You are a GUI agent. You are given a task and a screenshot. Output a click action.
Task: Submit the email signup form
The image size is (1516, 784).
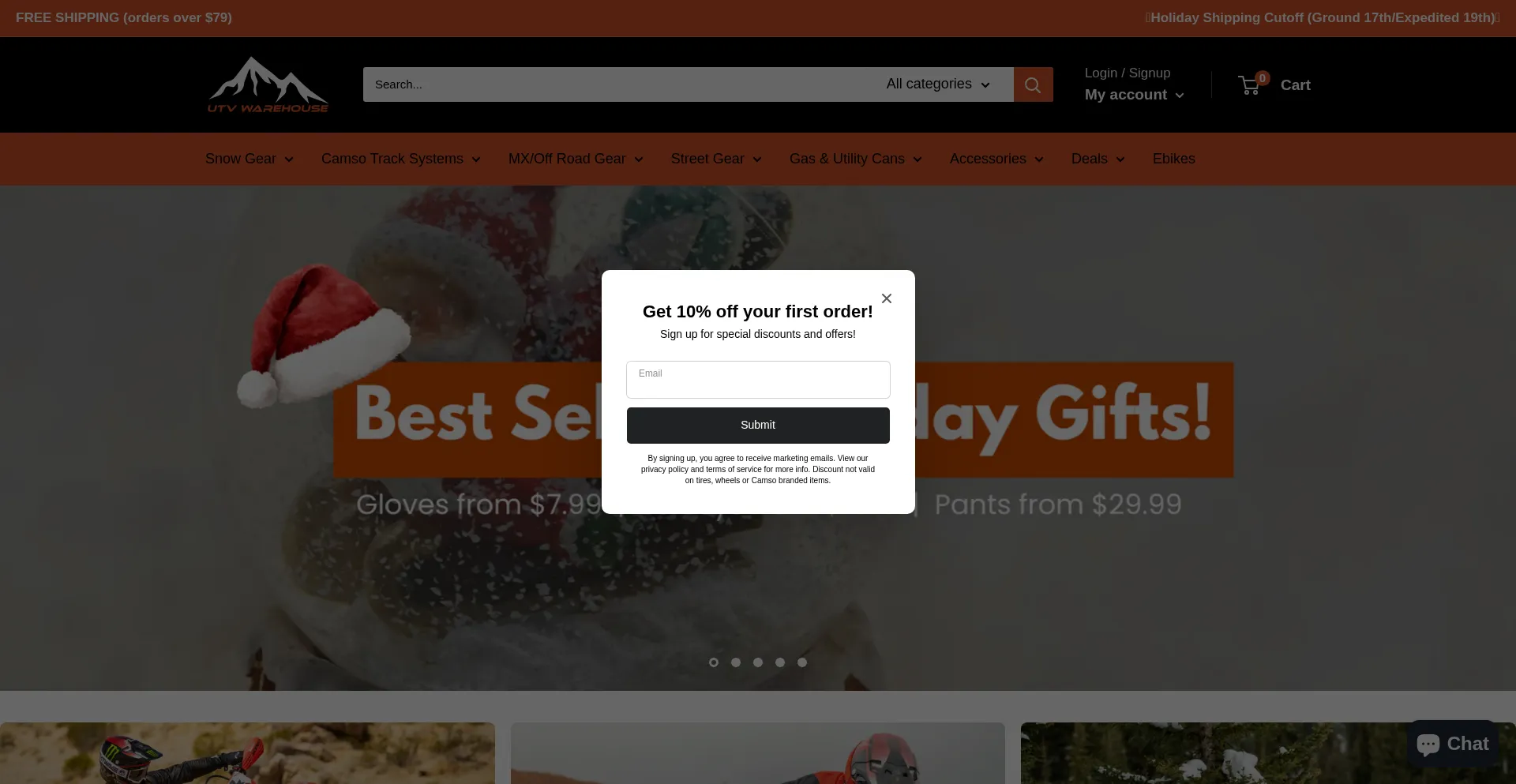click(x=758, y=426)
